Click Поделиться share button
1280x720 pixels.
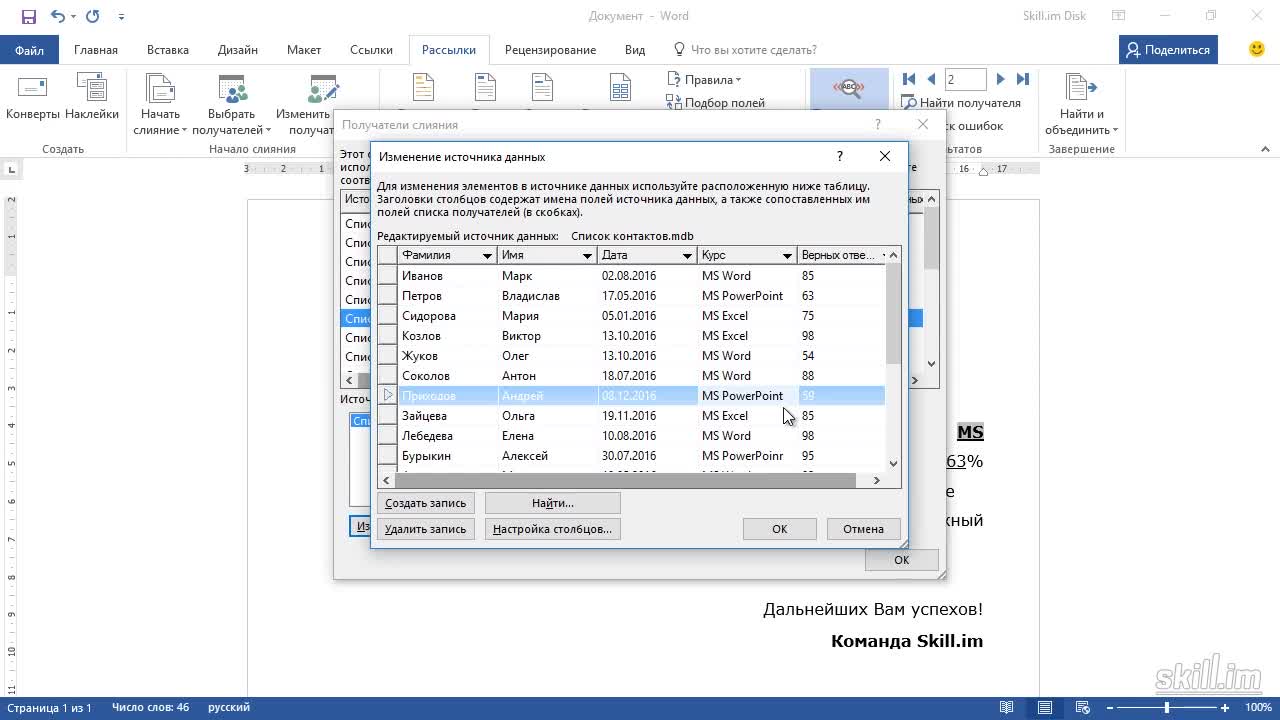click(1168, 49)
